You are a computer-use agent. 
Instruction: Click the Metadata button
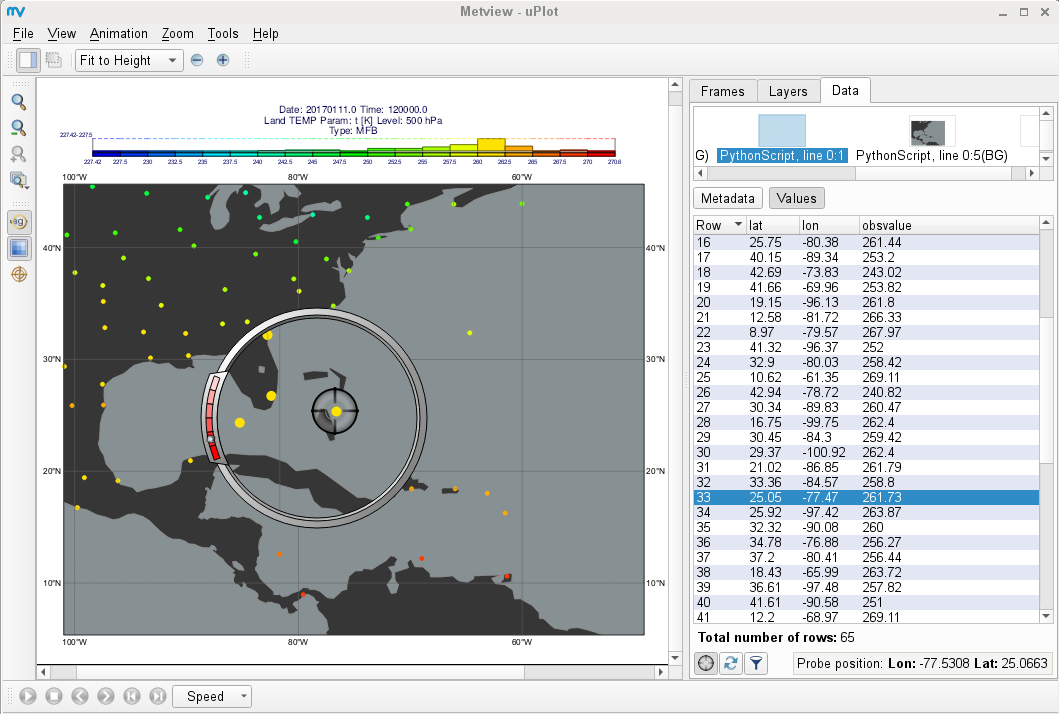coord(727,198)
